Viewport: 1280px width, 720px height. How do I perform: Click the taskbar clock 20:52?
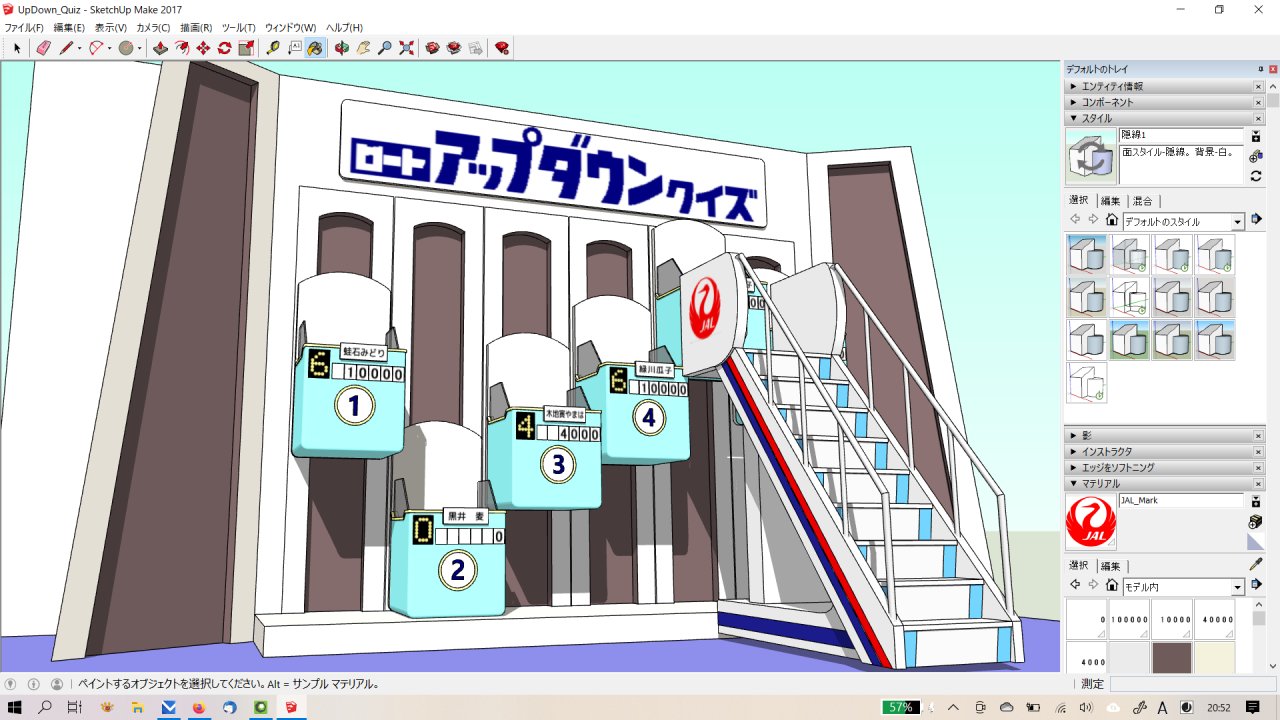tap(1218, 707)
